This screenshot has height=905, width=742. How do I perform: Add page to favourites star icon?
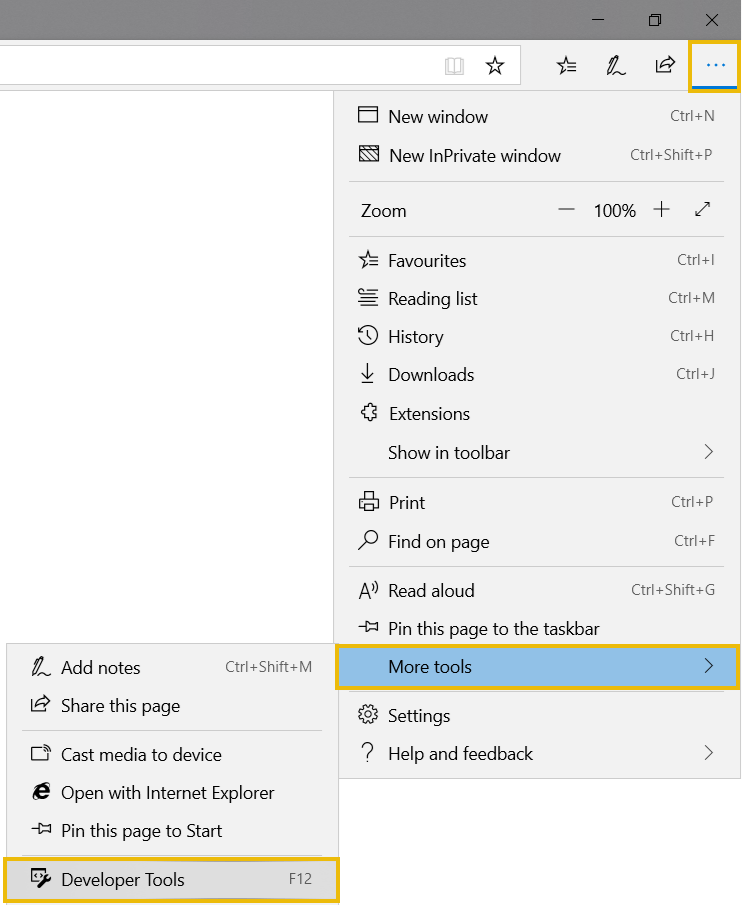[495, 66]
